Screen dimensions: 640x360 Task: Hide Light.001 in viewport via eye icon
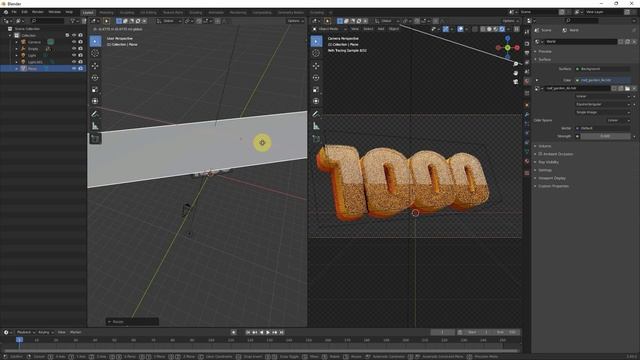pos(74,62)
